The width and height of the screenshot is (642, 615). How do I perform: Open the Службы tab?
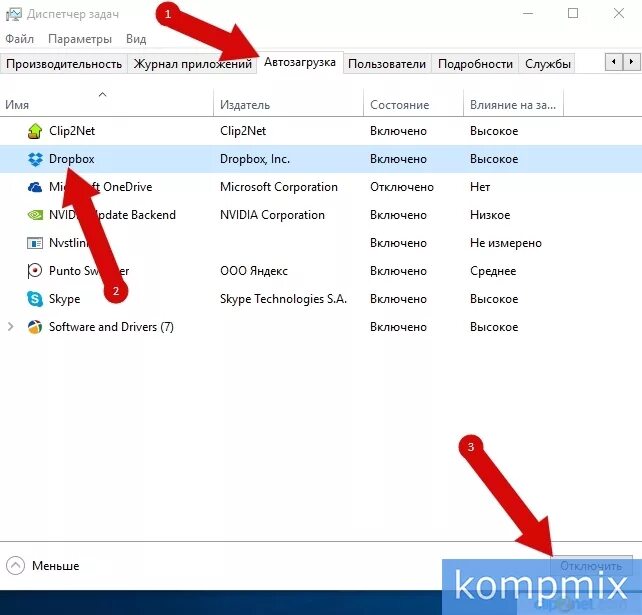[x=548, y=64]
